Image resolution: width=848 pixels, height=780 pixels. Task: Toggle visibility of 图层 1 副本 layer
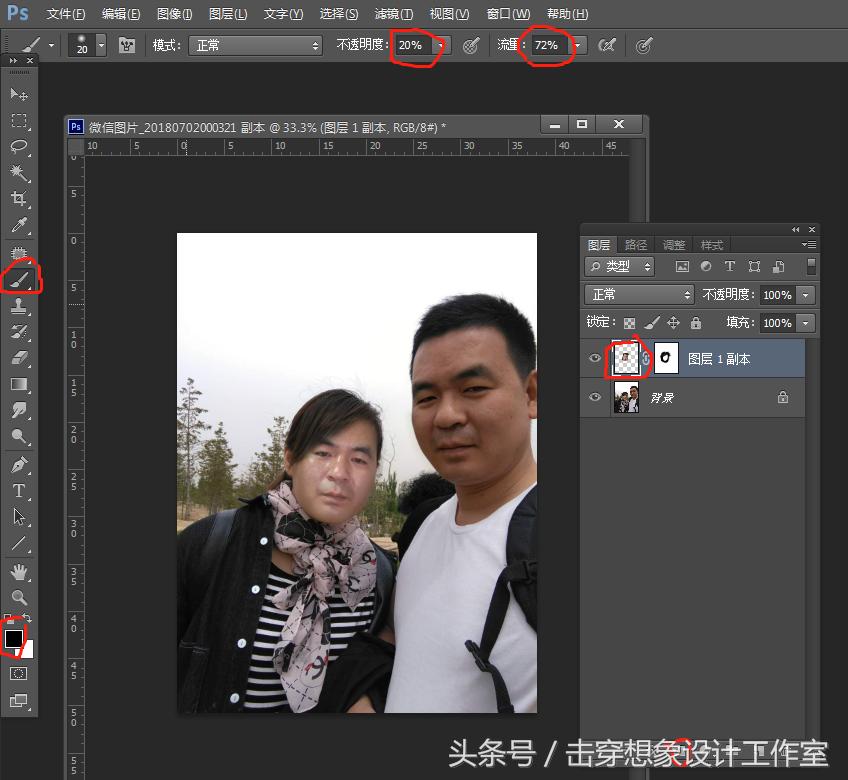tap(595, 358)
